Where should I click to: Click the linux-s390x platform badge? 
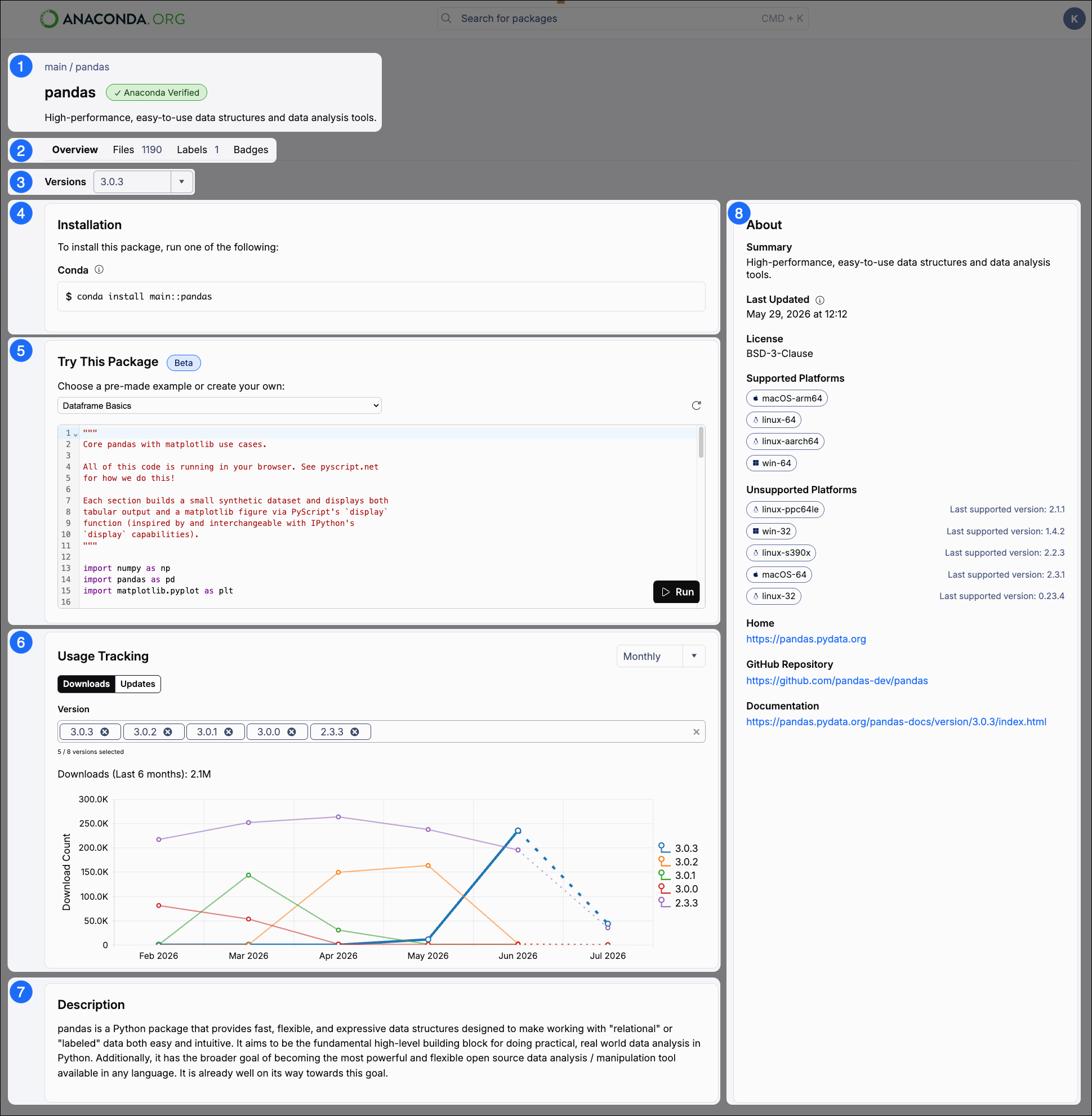[x=781, y=553]
